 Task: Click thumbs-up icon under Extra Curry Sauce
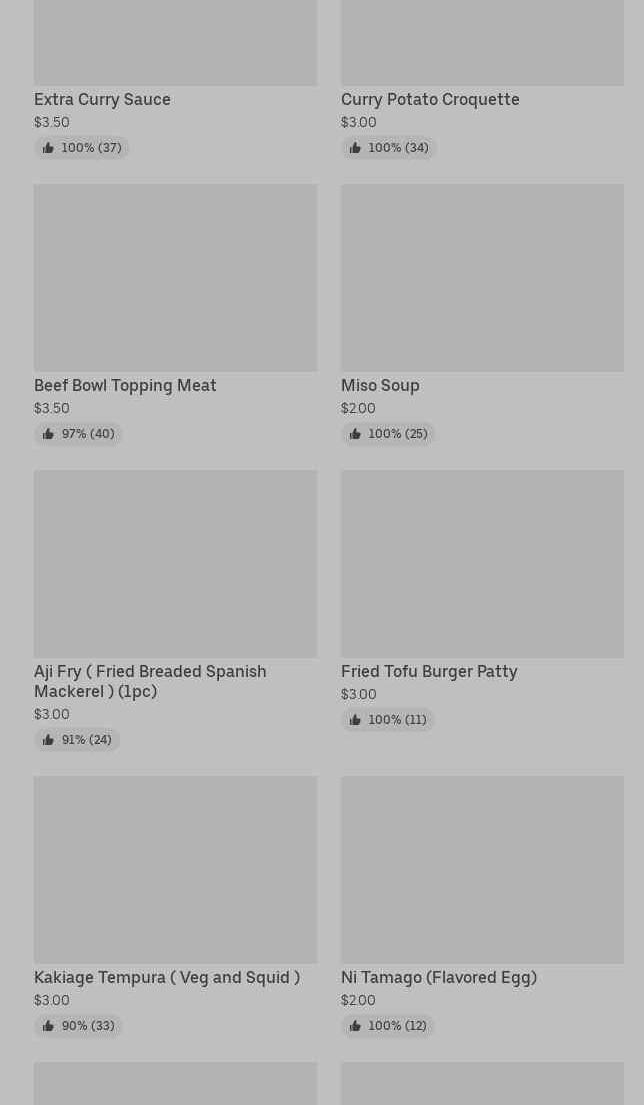point(48,147)
